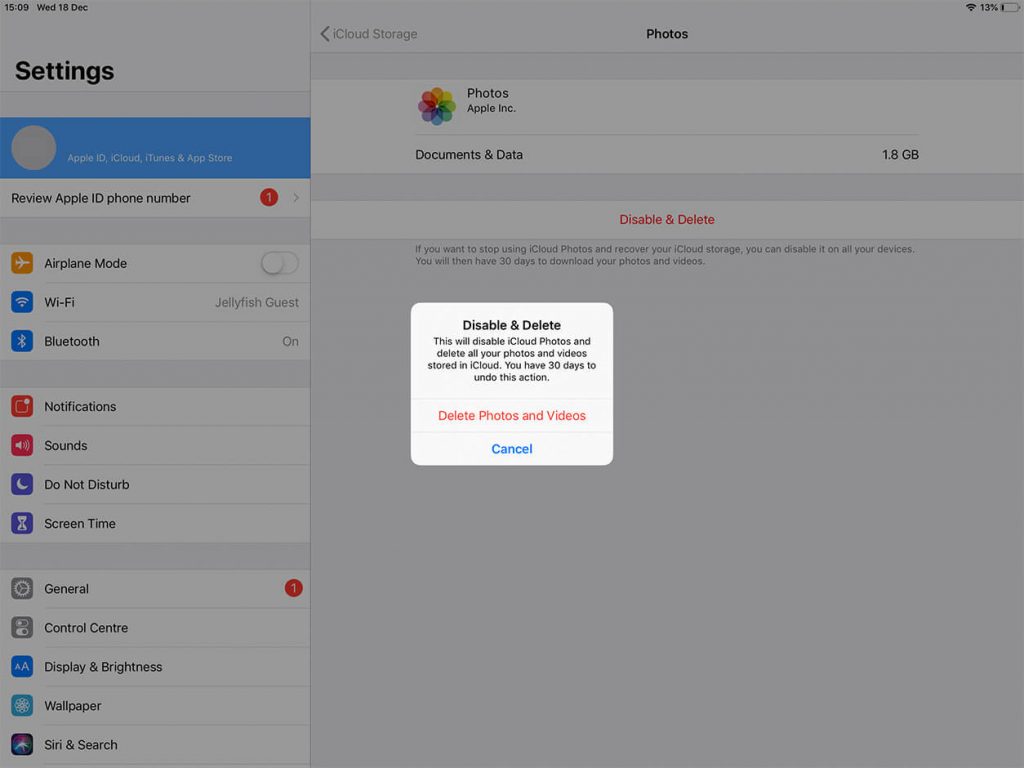Tap iCloud Storage back link text
Viewport: 1024px width, 768px height.
[375, 34]
